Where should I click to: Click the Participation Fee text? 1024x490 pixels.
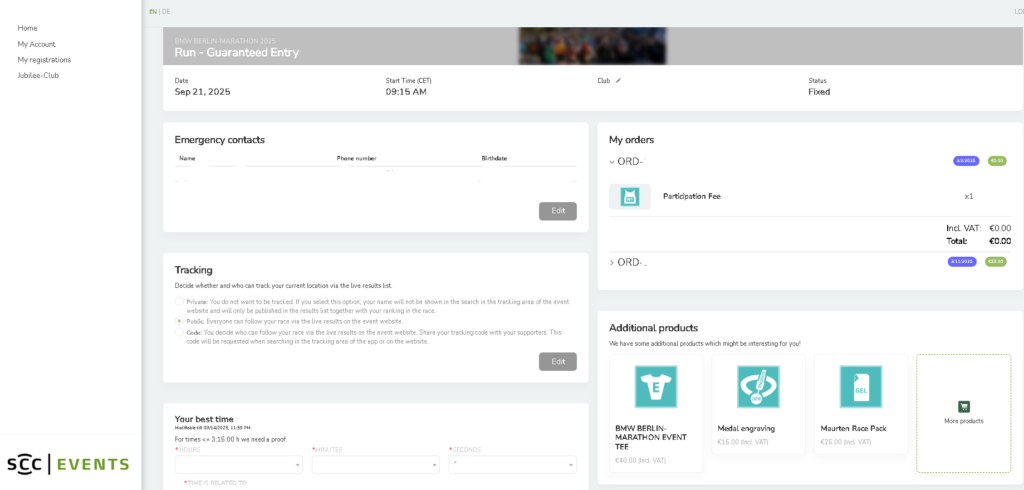pos(692,196)
